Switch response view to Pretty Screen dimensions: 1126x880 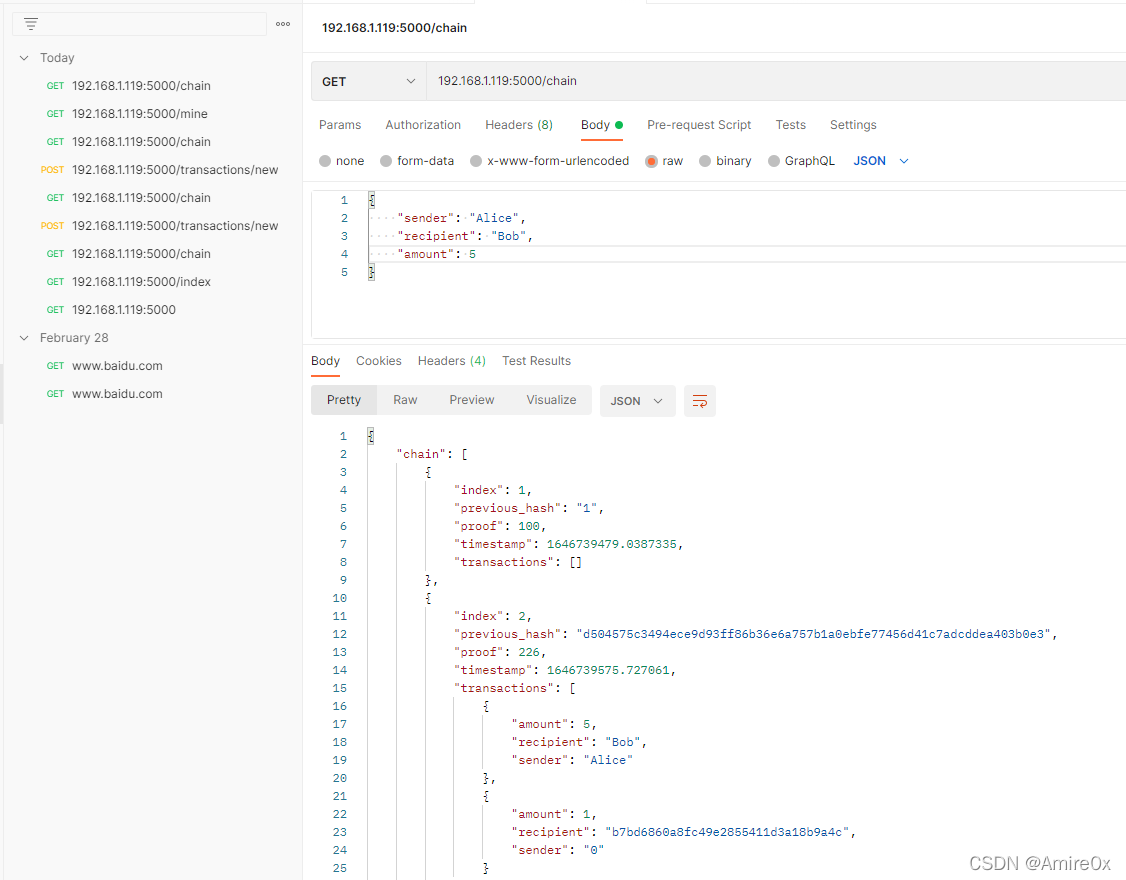344,400
